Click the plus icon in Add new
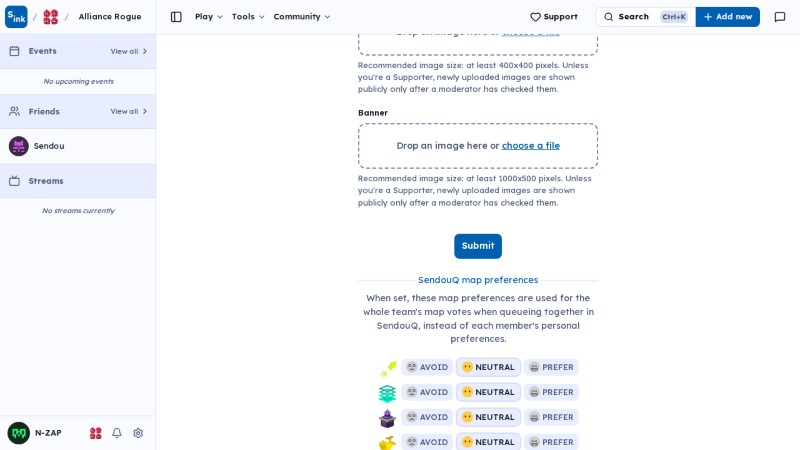Viewport: 800px width, 450px height. (x=708, y=17)
